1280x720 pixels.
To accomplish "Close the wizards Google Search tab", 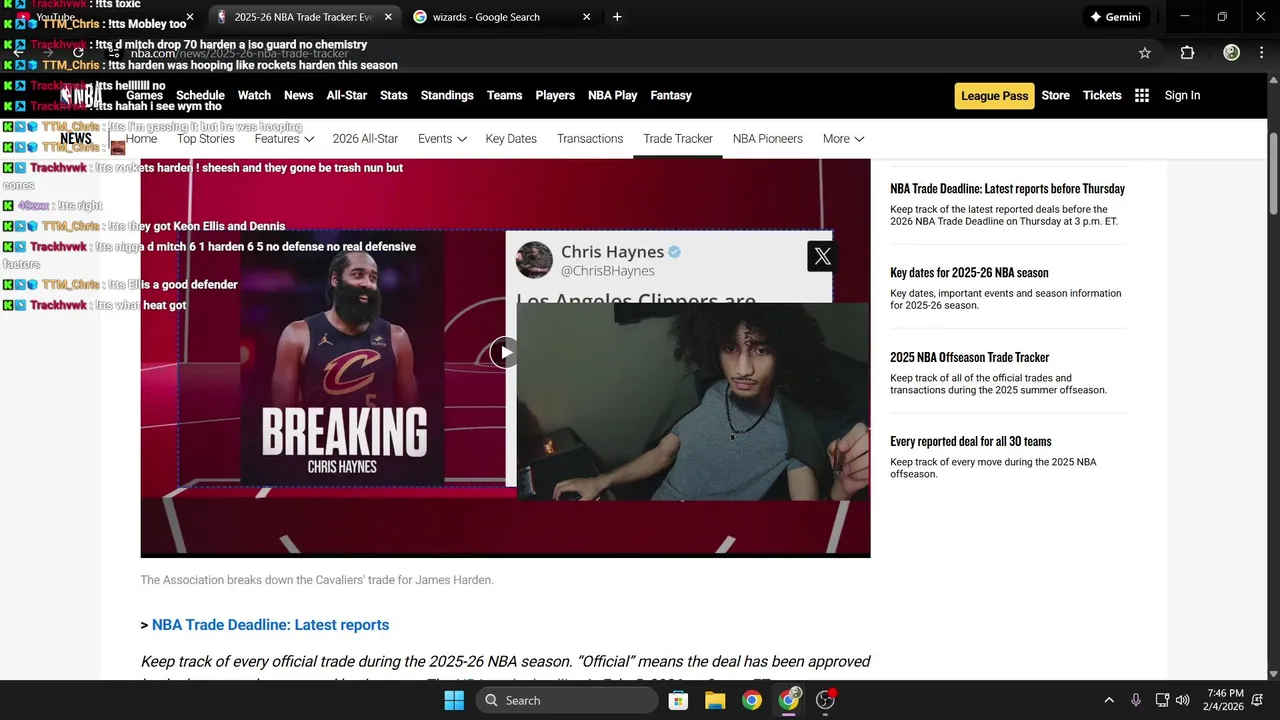I will pos(586,17).
